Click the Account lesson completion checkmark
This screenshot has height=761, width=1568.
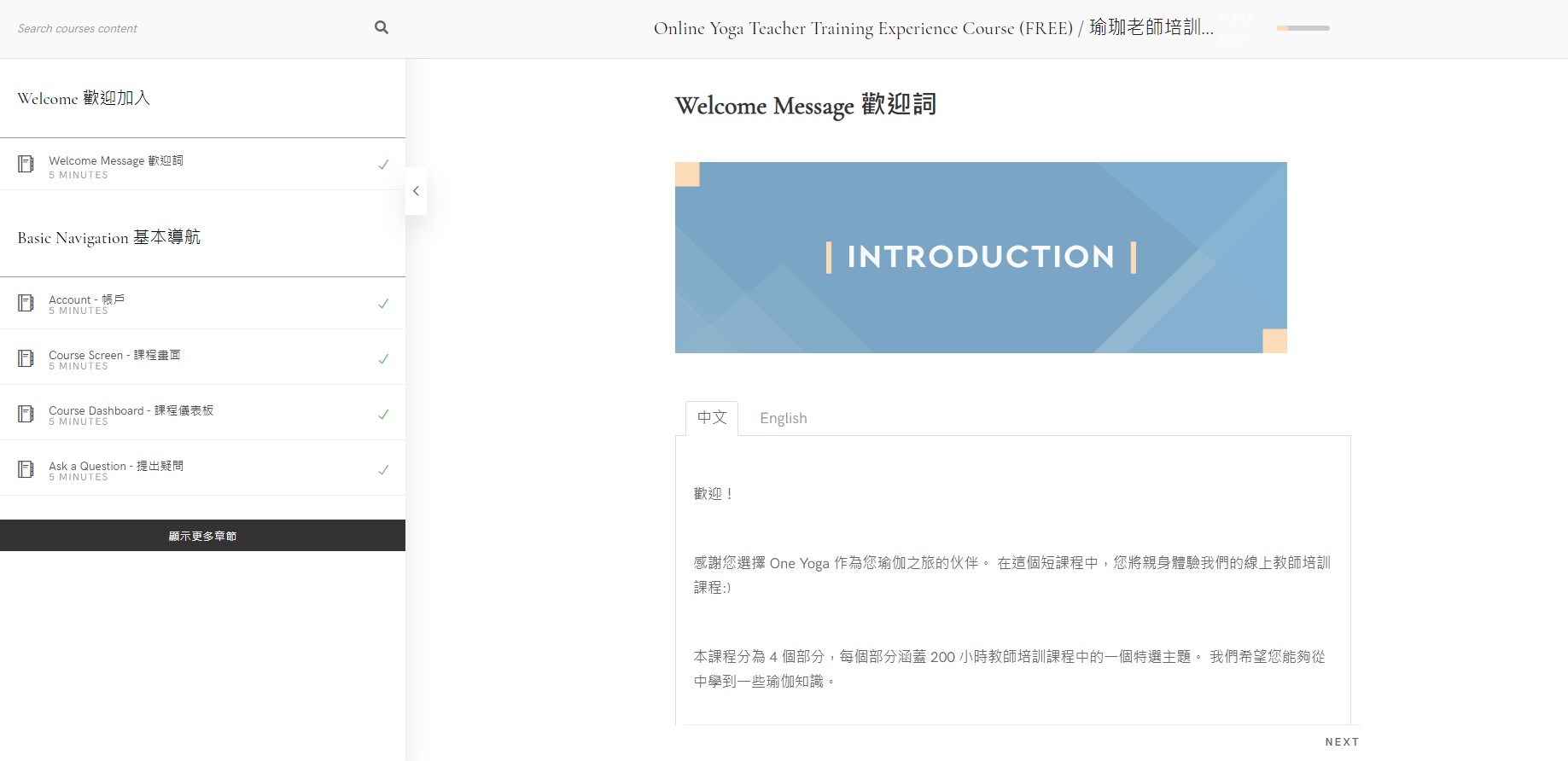384,303
